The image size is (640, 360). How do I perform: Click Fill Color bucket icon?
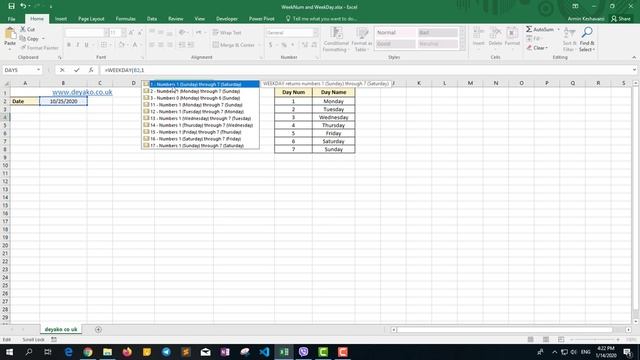tap(121, 45)
